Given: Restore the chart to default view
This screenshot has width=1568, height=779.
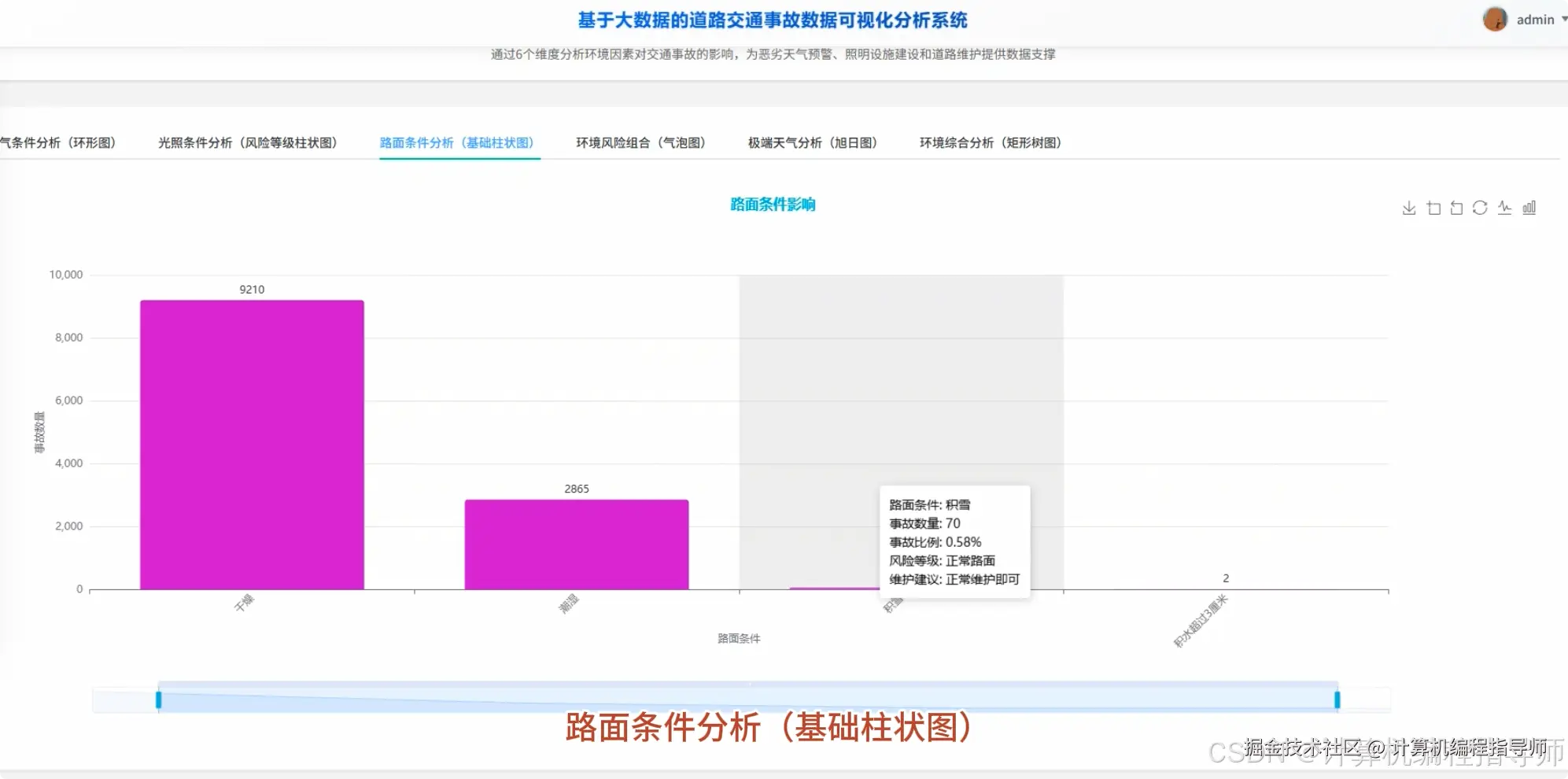Looking at the screenshot, I should [1480, 207].
